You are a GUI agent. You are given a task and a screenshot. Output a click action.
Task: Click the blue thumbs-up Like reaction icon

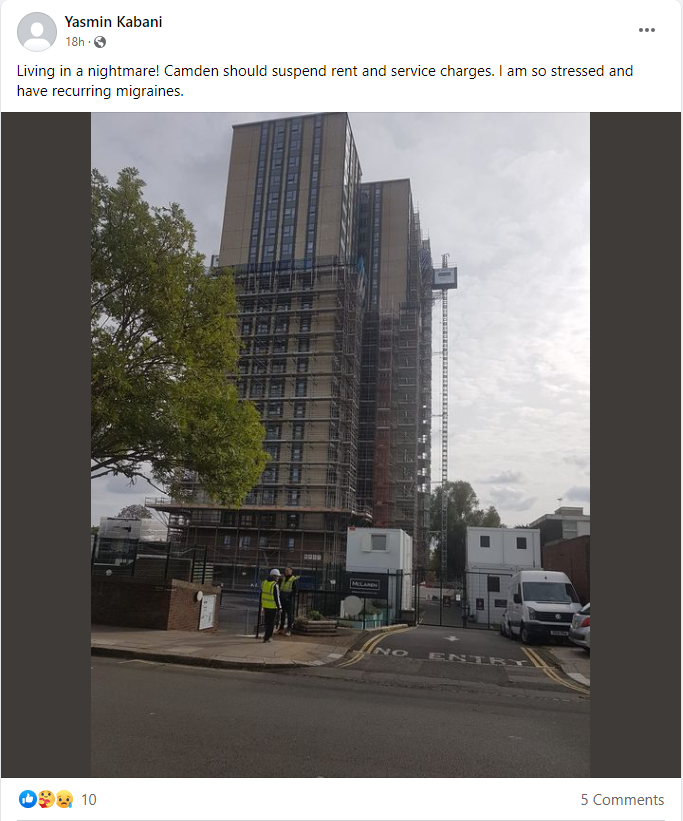(x=27, y=799)
